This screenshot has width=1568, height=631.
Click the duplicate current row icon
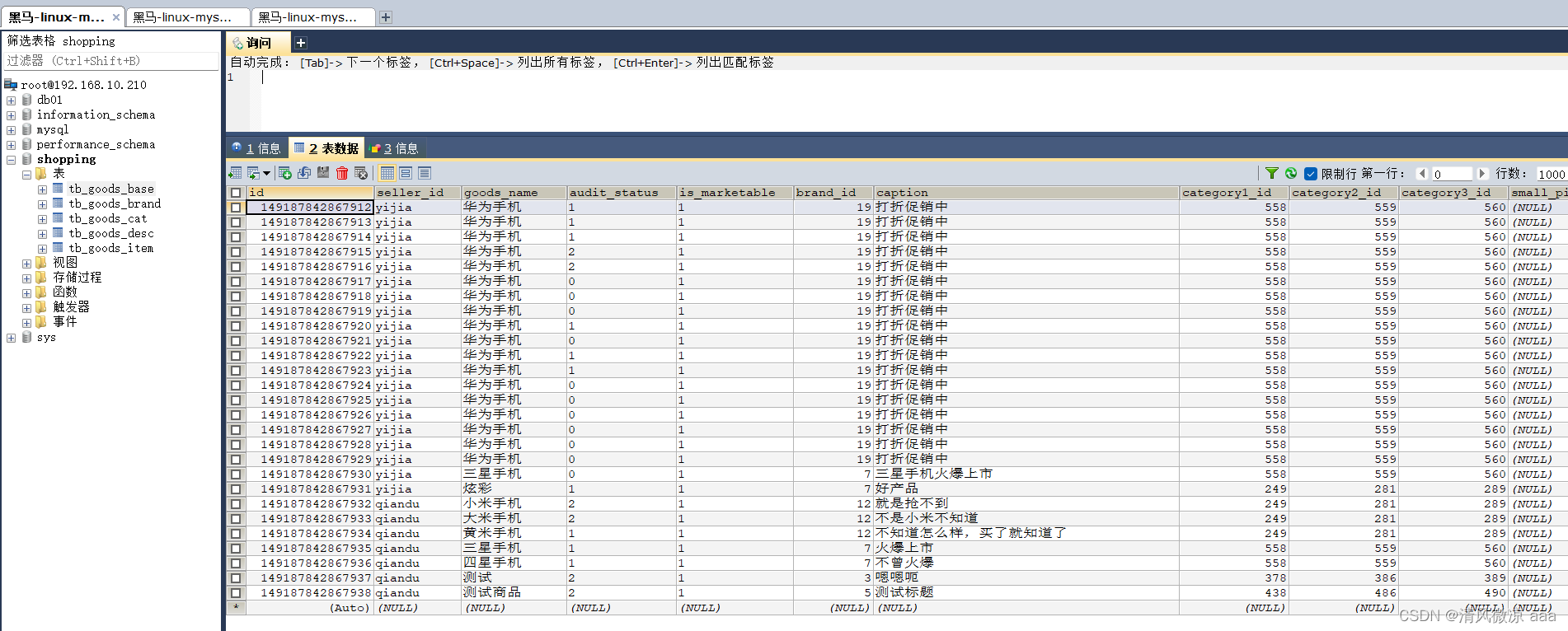(x=304, y=173)
